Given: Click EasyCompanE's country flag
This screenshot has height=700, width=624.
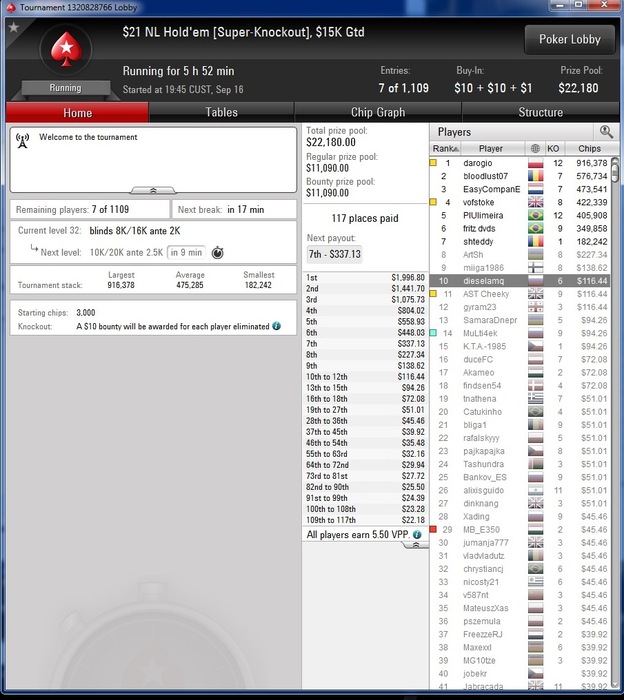Looking at the screenshot, I should click(x=535, y=189).
